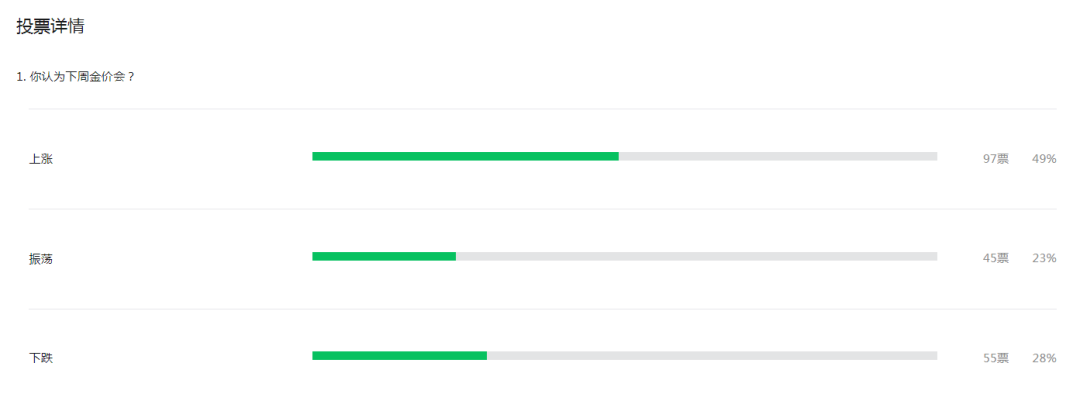Viewport: 1080px width, 408px height.
Task: Click the gray unfilled bar portion for 振荡
Action: (x=696, y=256)
